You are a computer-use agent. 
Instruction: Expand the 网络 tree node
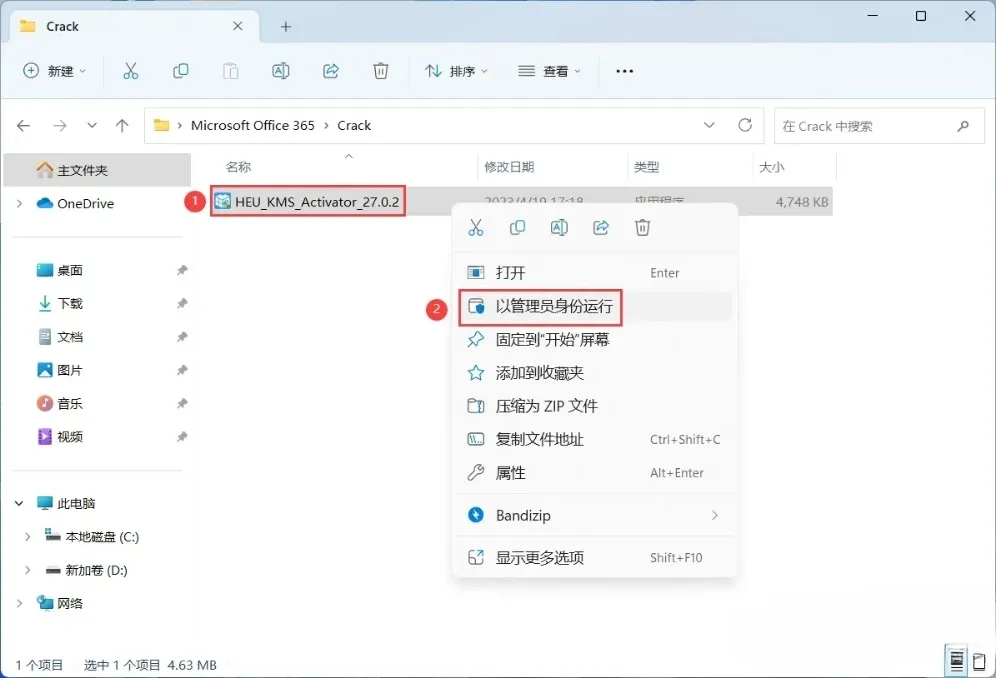point(19,603)
